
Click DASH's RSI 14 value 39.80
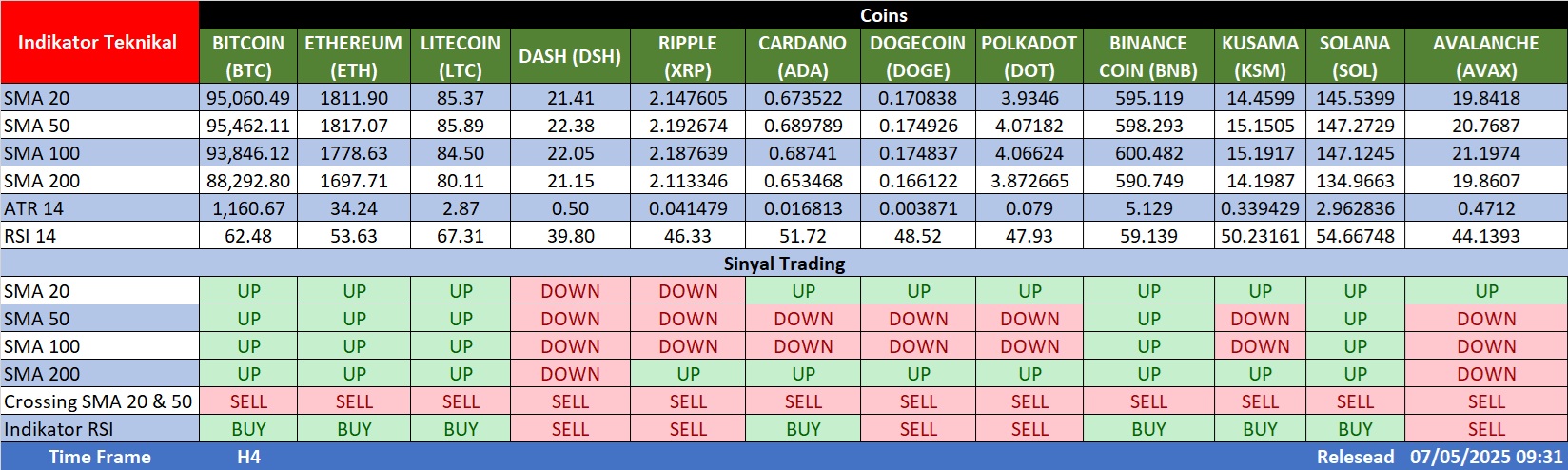(x=570, y=236)
